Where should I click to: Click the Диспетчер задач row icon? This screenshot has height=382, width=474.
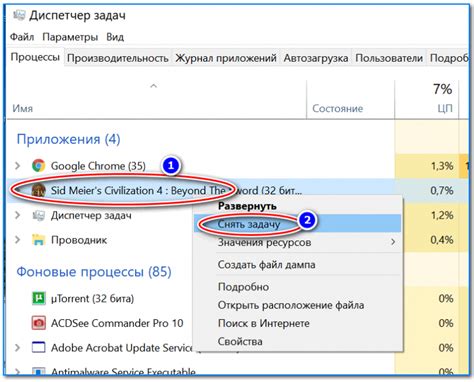tap(38, 215)
